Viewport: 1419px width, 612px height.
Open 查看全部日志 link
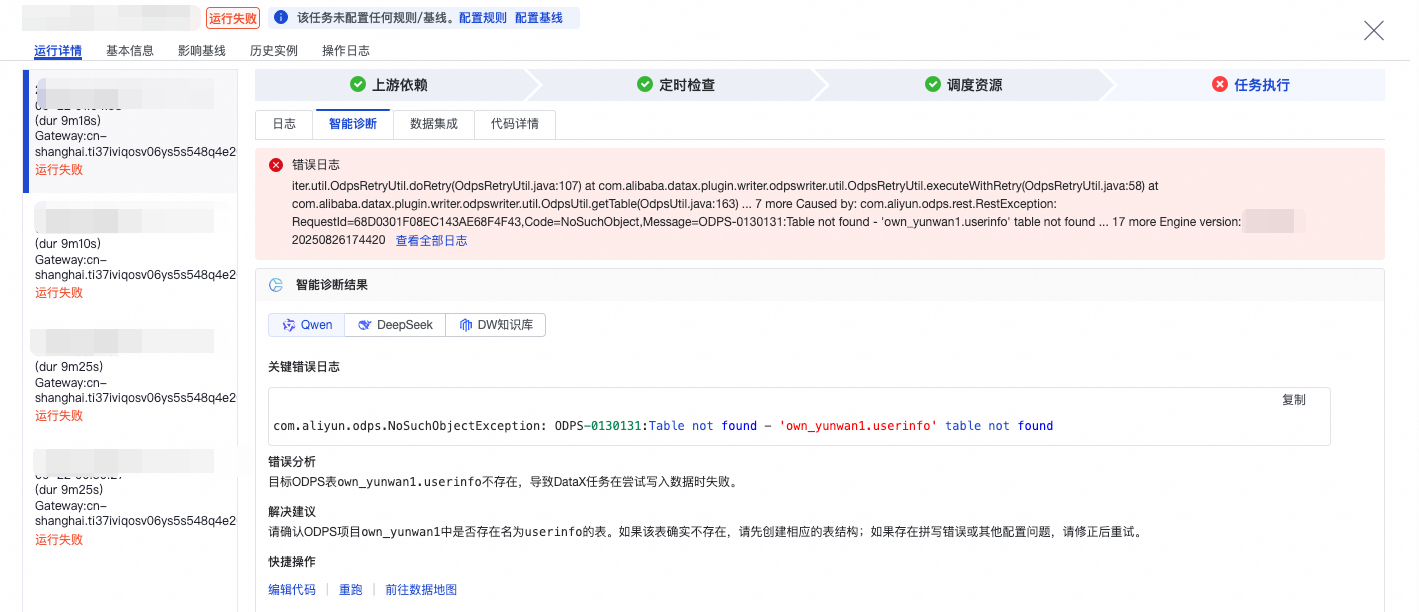(432, 241)
